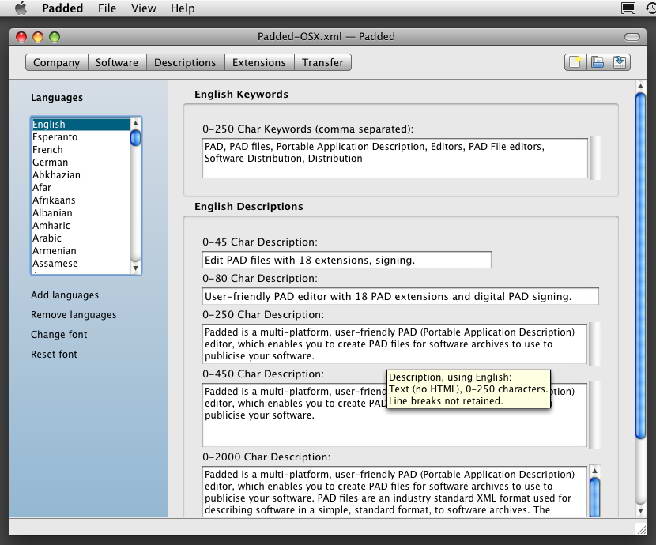Switch to the Descriptions tab
The width and height of the screenshot is (657, 545).
[x=185, y=62]
